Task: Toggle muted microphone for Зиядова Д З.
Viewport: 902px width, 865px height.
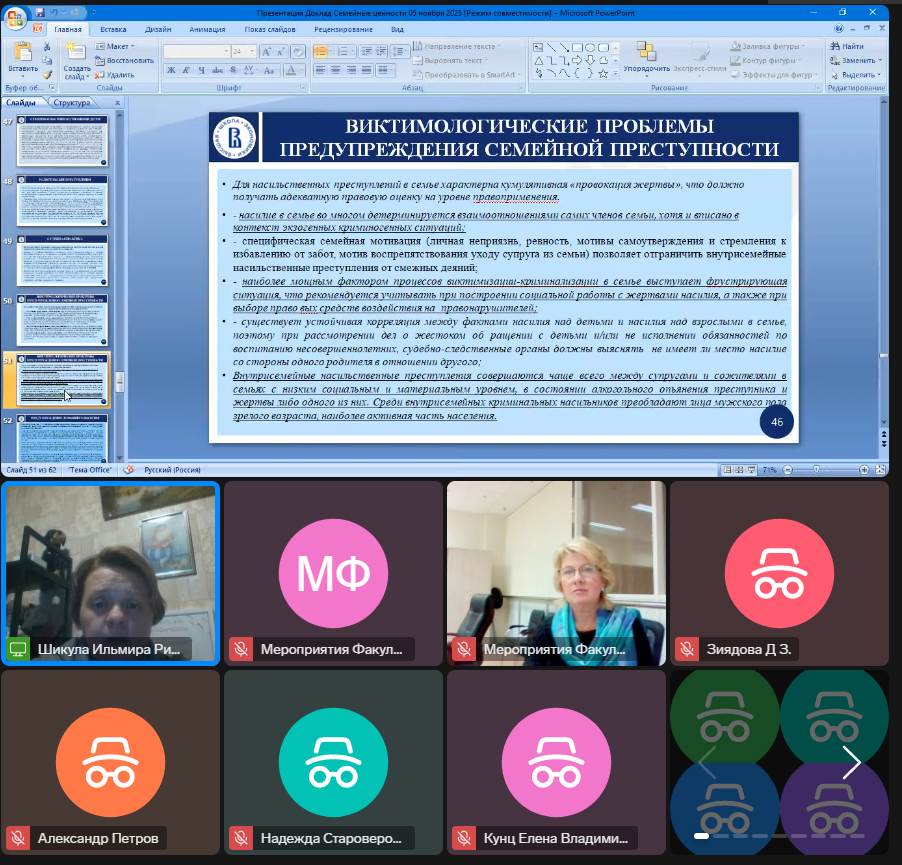Action: coord(686,649)
